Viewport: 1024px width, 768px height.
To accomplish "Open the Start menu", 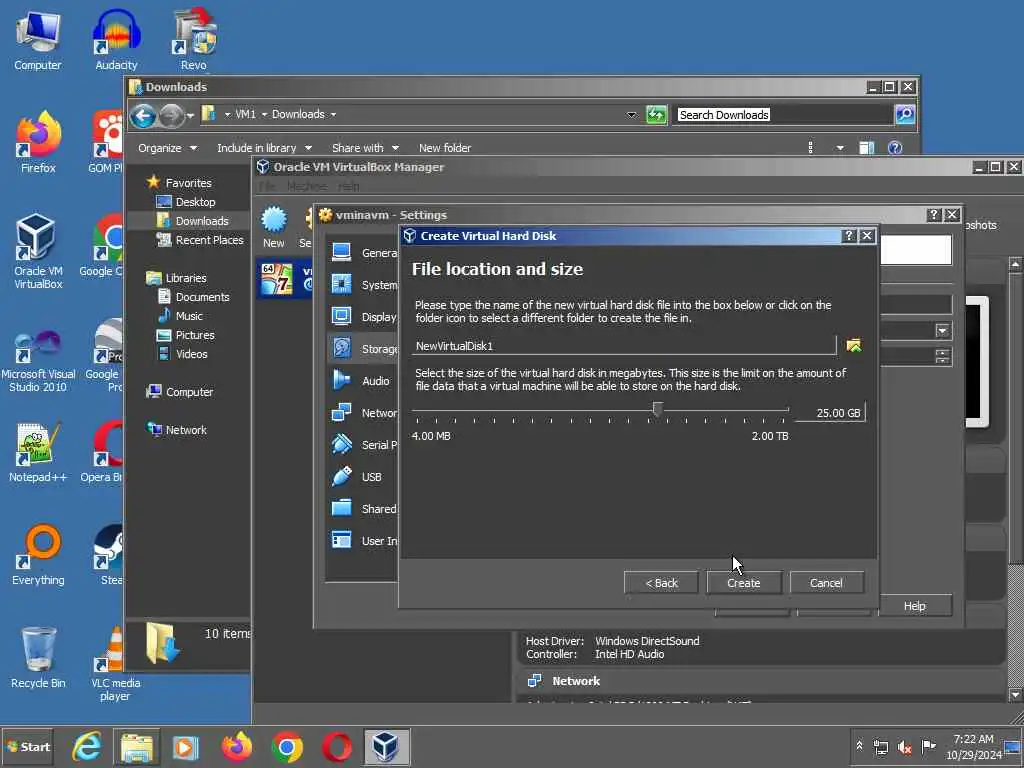I will (28, 746).
